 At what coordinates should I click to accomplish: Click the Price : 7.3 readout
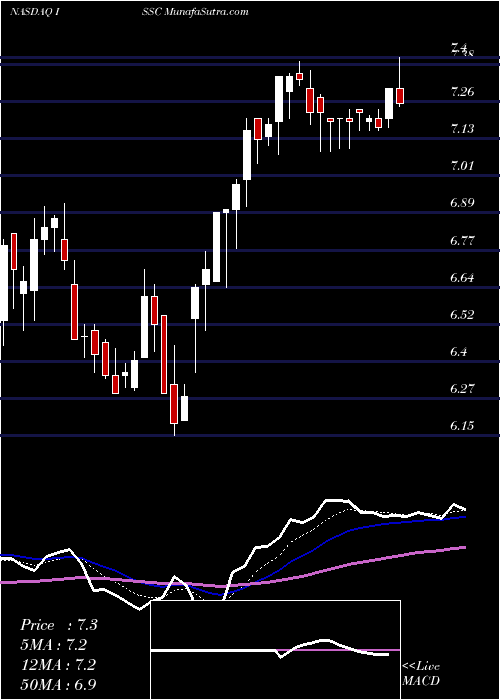coord(58,625)
